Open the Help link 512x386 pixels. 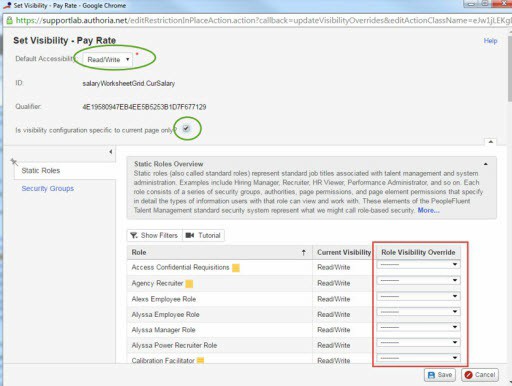coord(490,41)
